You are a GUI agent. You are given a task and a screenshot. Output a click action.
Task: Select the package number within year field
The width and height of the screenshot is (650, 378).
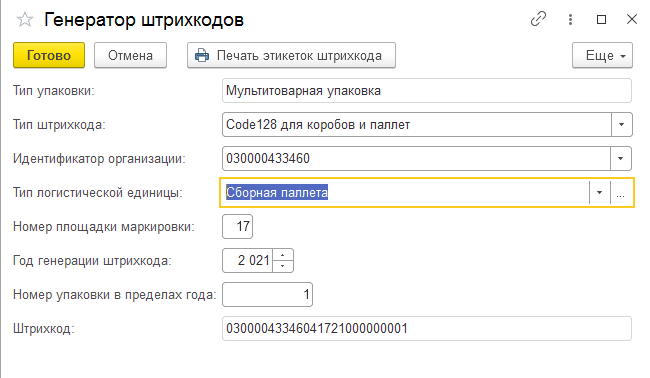(x=267, y=295)
